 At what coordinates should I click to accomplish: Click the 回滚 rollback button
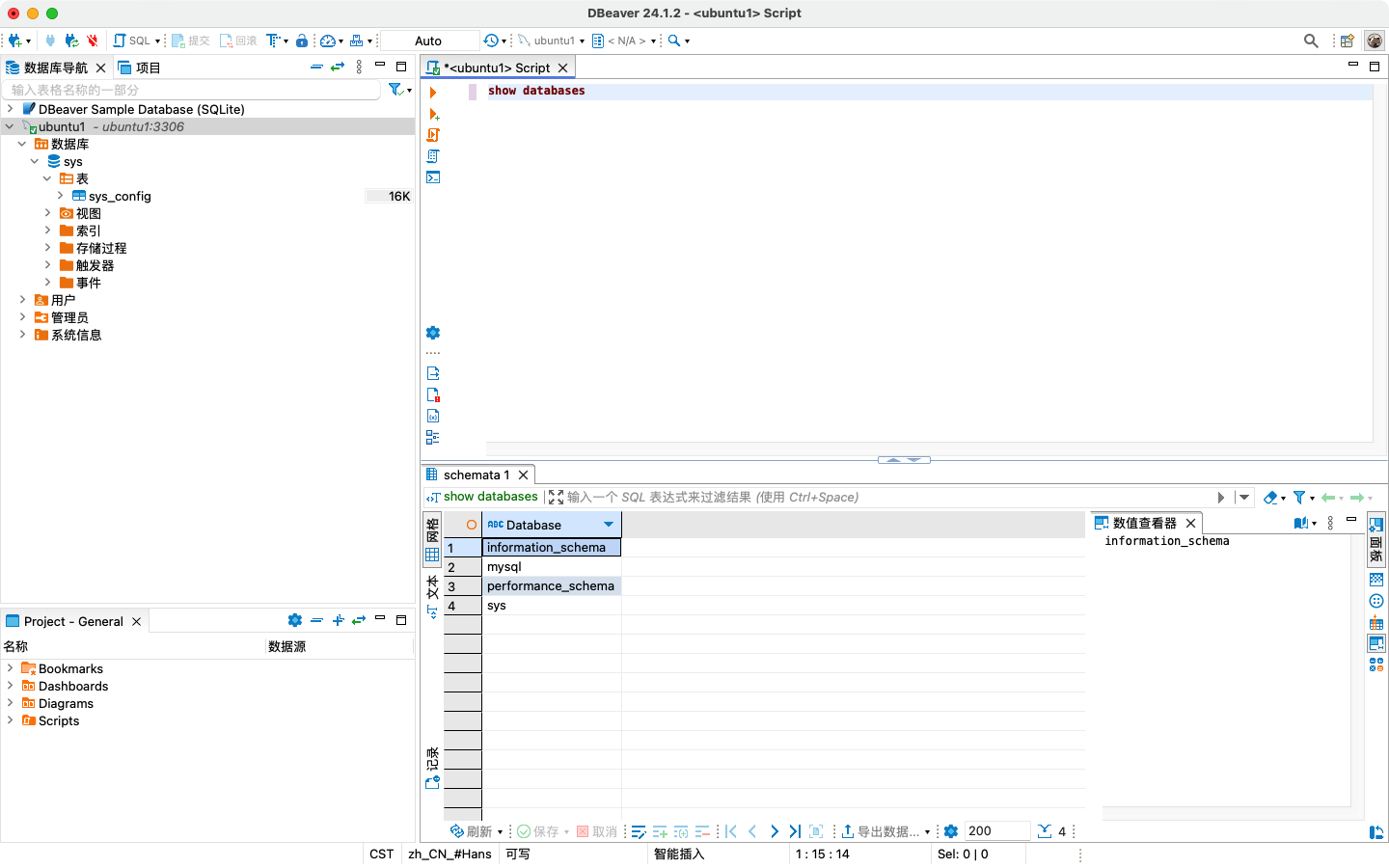pos(238,41)
